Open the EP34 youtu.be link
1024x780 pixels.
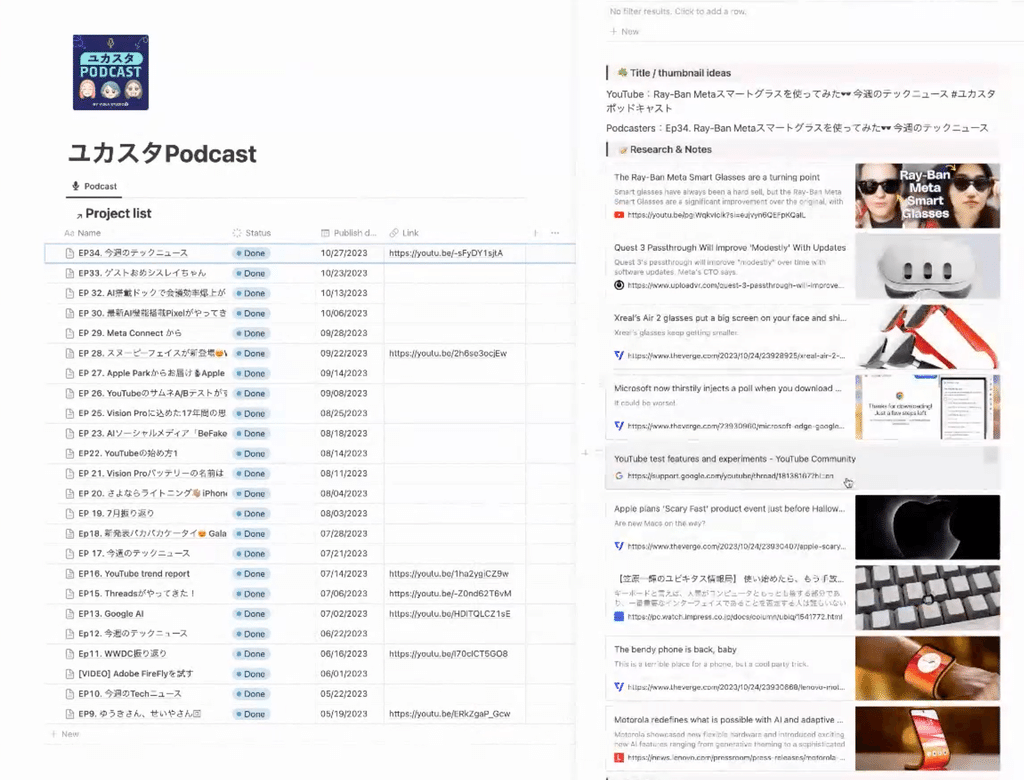pos(445,253)
